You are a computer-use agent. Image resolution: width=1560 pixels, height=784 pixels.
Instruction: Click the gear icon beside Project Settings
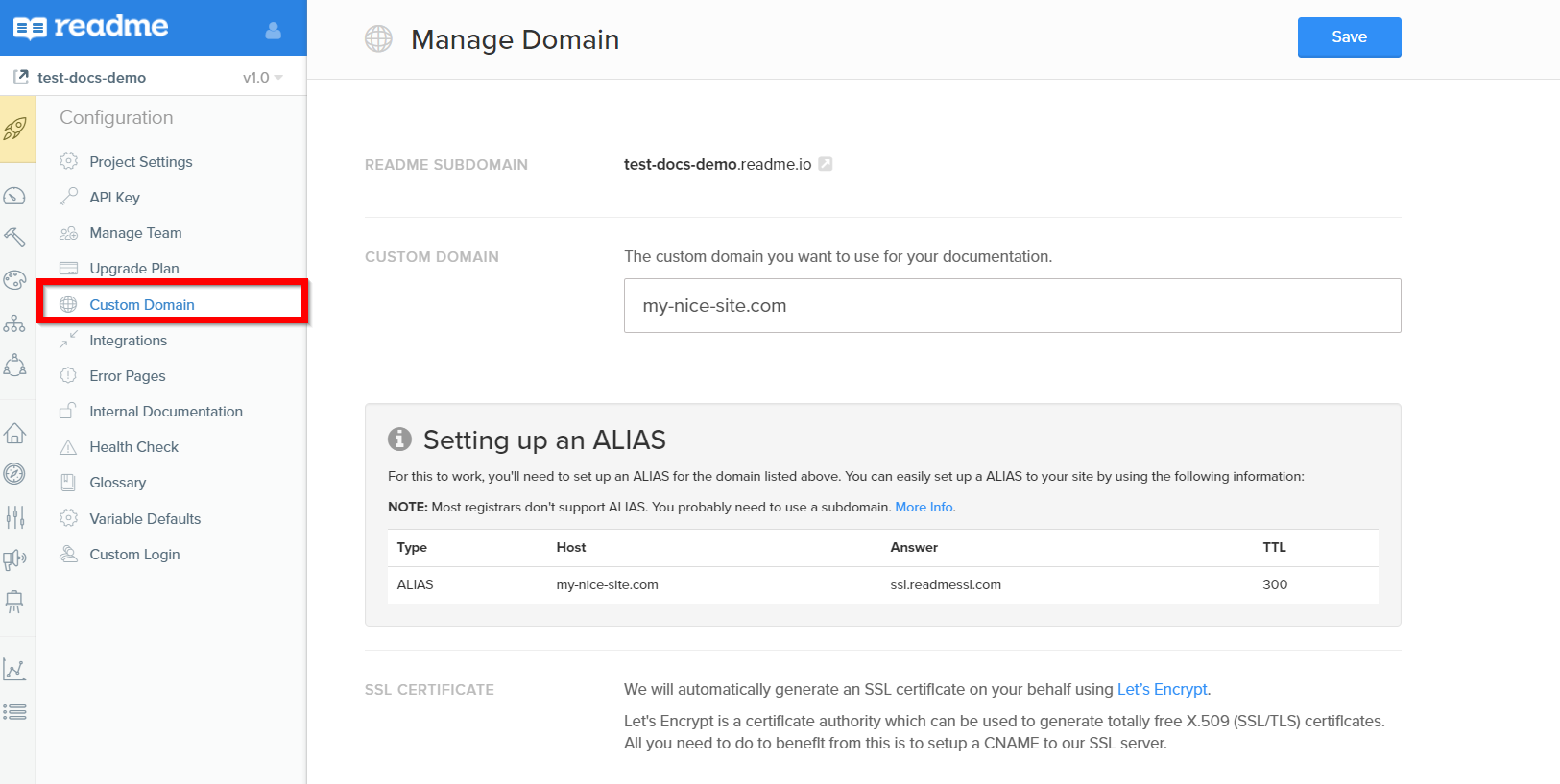(x=68, y=161)
